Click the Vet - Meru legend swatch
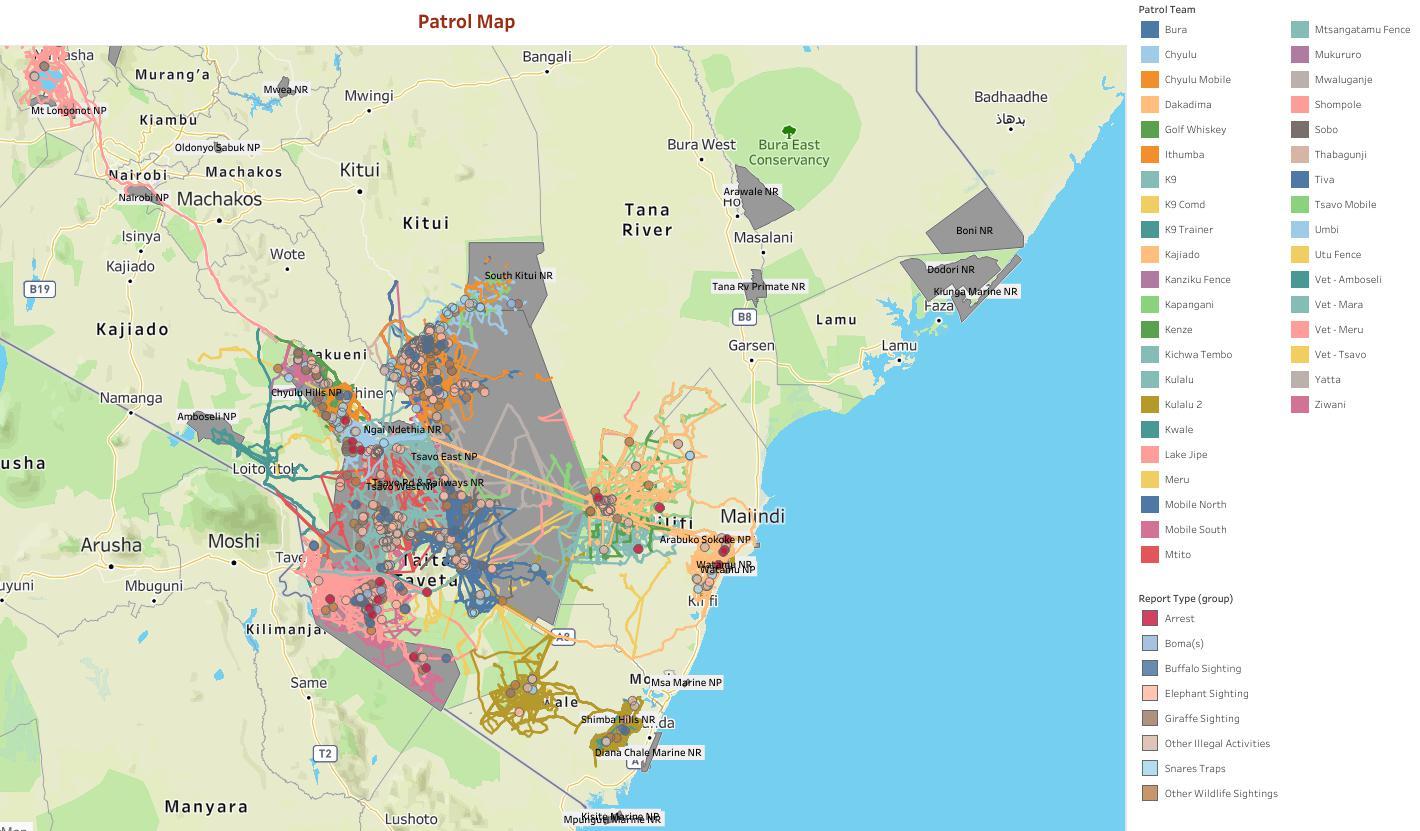The width and height of the screenshot is (1420, 831). (x=1300, y=330)
